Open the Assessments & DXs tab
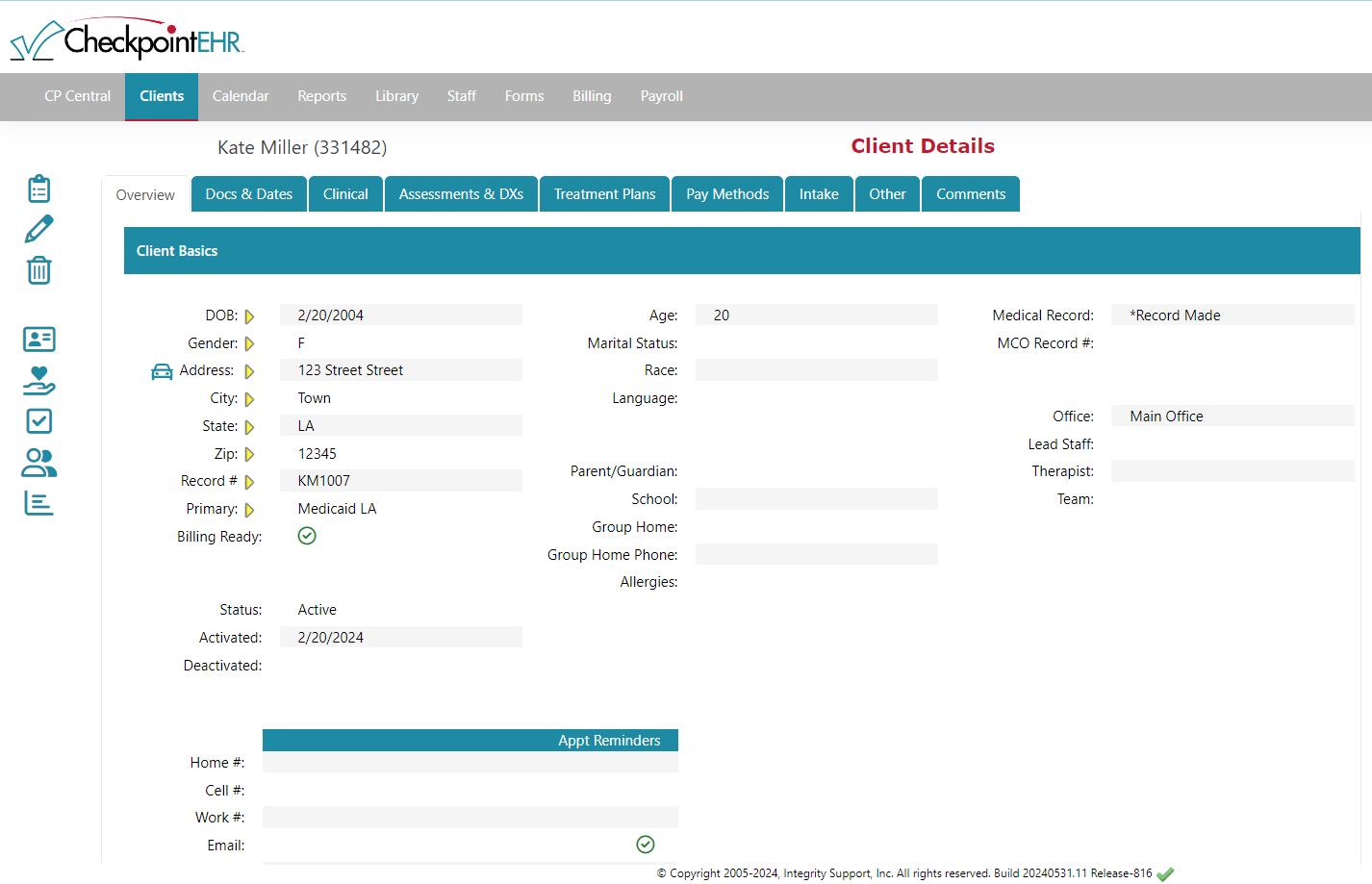Viewport: 1372px width, 884px height. 461,193
